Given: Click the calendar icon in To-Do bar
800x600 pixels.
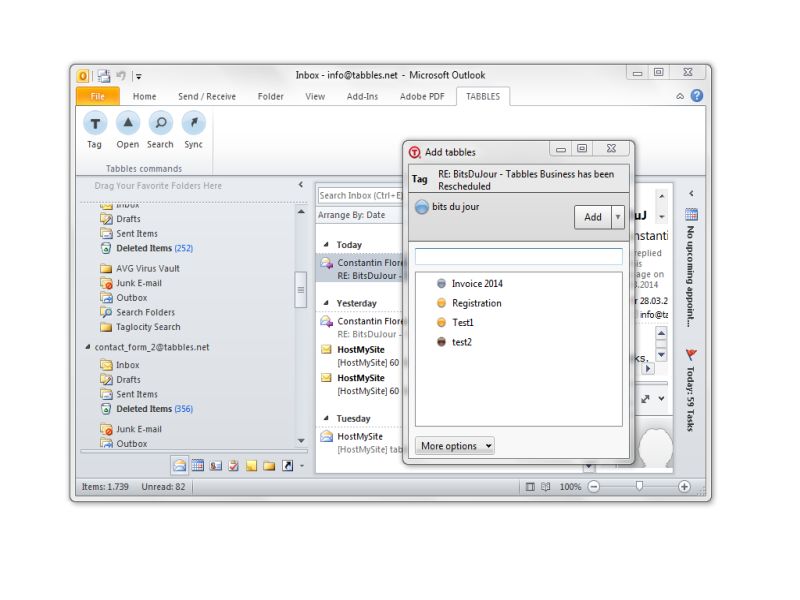Looking at the screenshot, I should click(691, 214).
